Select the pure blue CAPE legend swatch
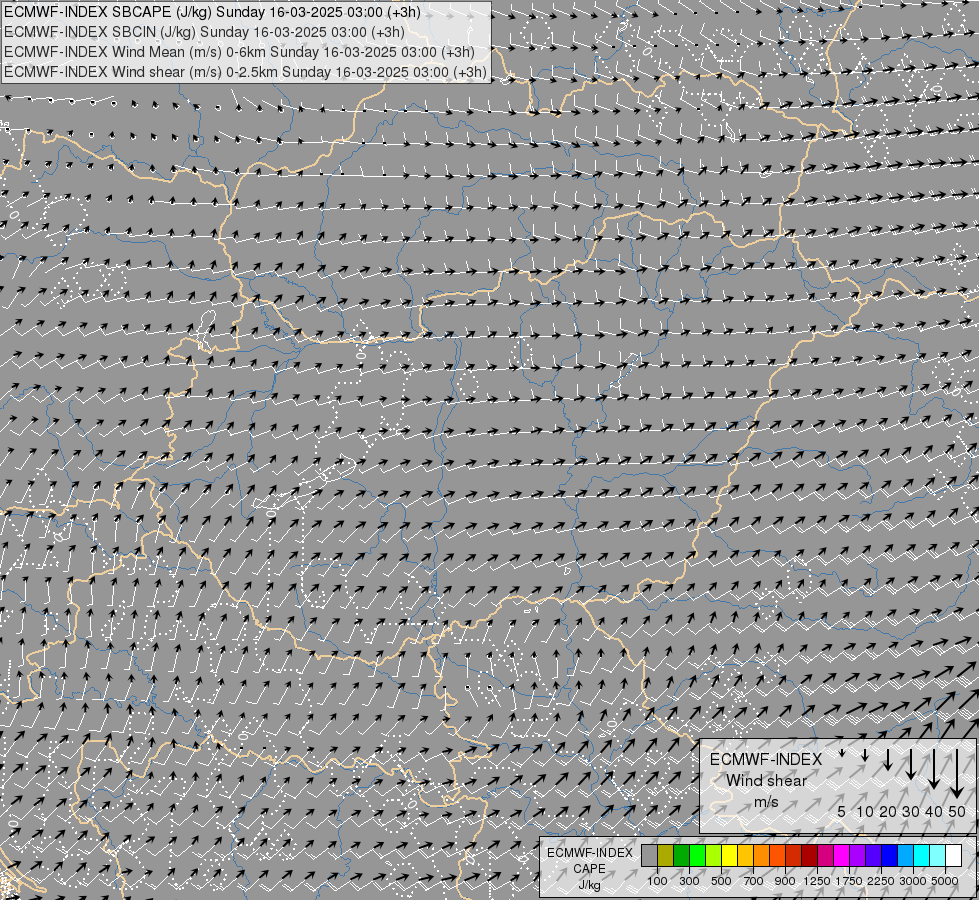 (890, 856)
